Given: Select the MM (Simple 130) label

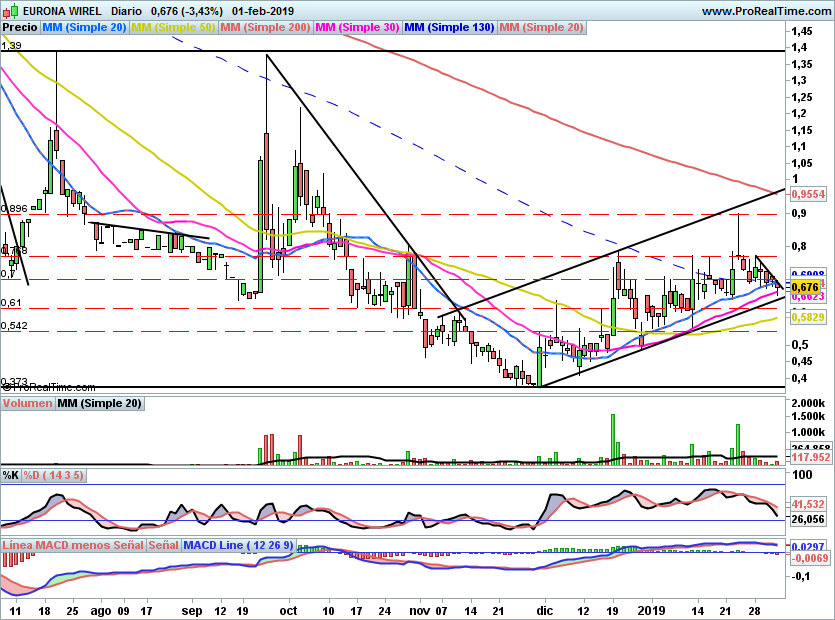Looking at the screenshot, I should tap(449, 28).
